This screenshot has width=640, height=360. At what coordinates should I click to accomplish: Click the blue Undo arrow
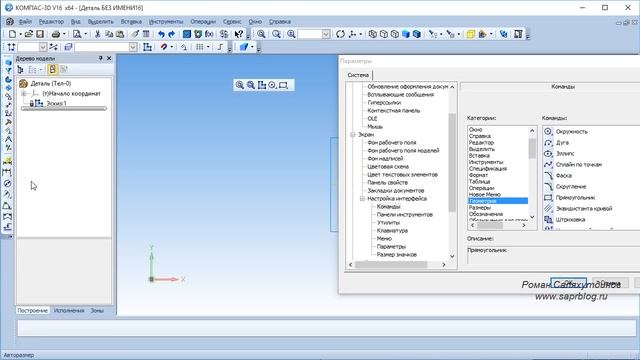pos(161,34)
